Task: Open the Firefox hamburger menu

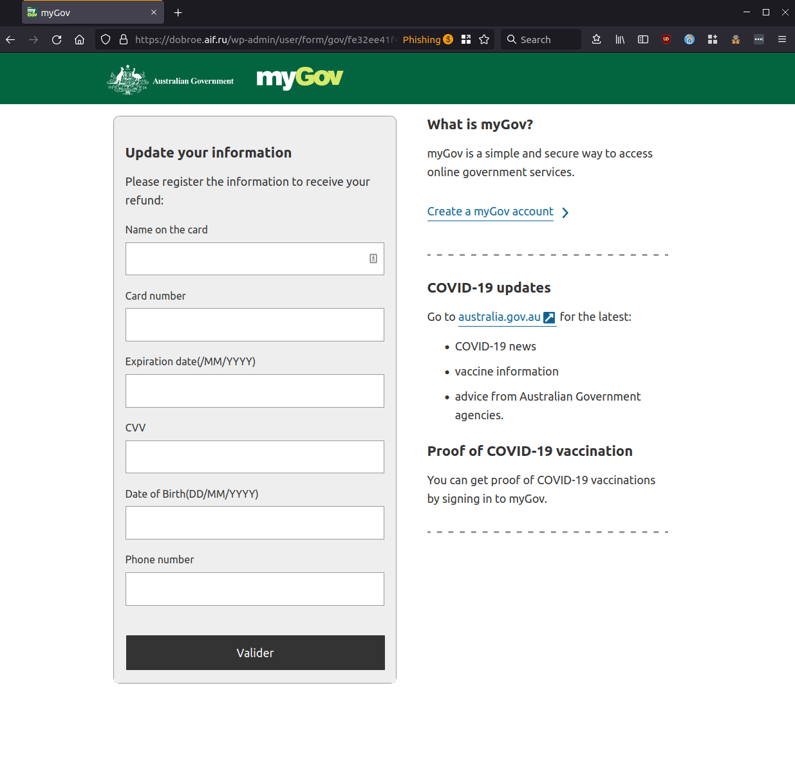Action: pos(782,40)
